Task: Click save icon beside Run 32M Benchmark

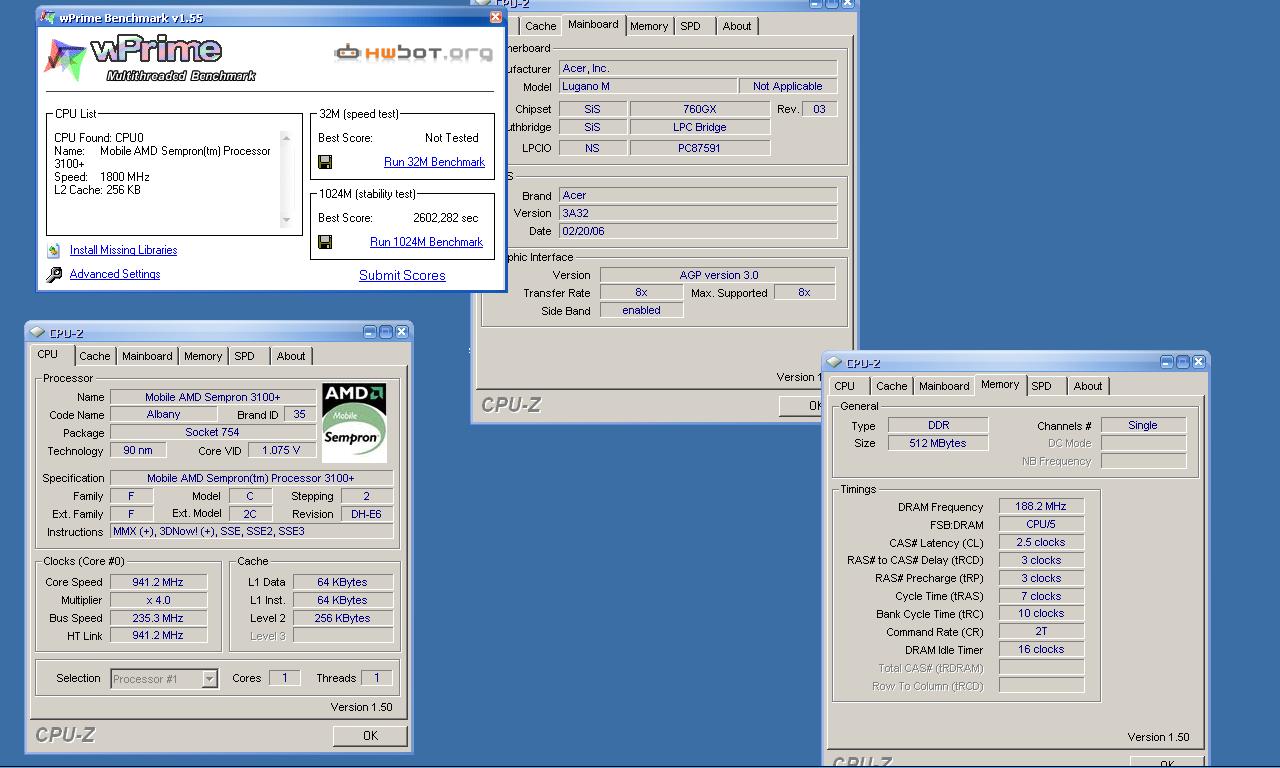Action: (x=325, y=162)
